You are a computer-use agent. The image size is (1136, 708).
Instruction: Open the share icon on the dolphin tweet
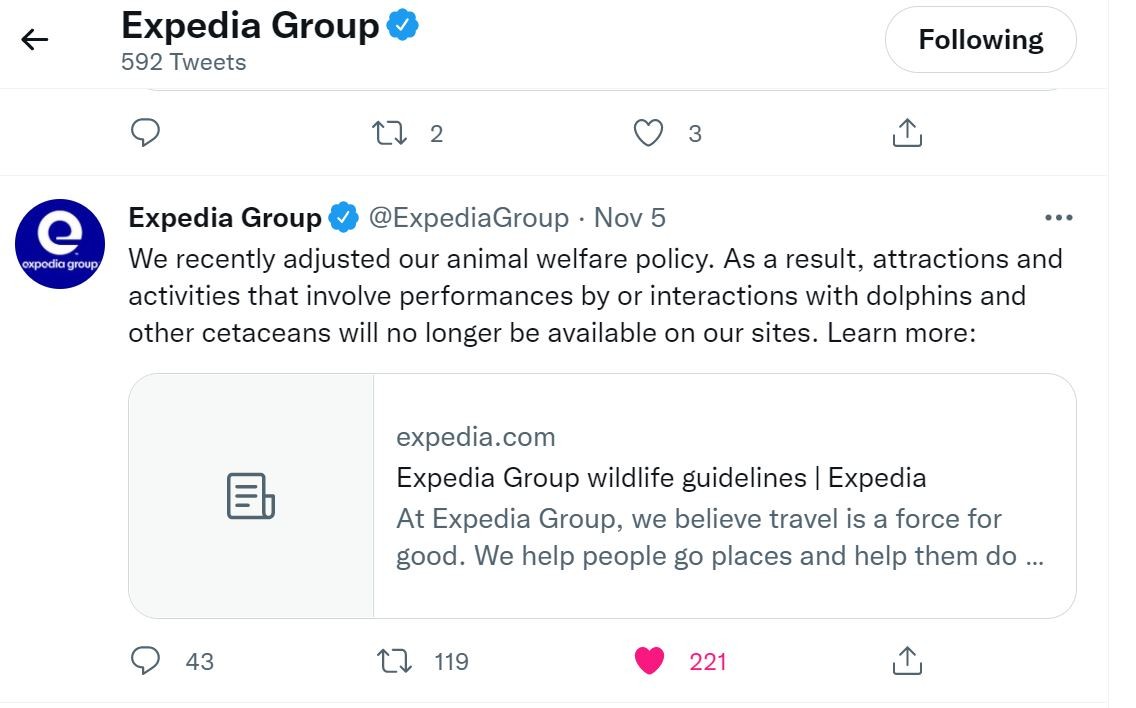click(x=907, y=661)
